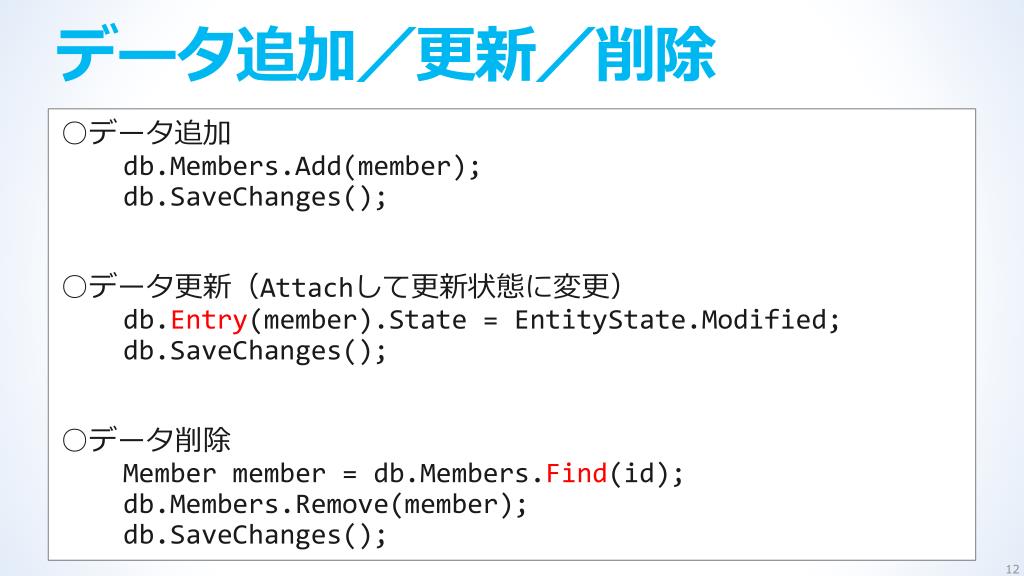Click the db.Members.Add(member); code line
Screen dimensions: 1024x576
tap(302, 167)
